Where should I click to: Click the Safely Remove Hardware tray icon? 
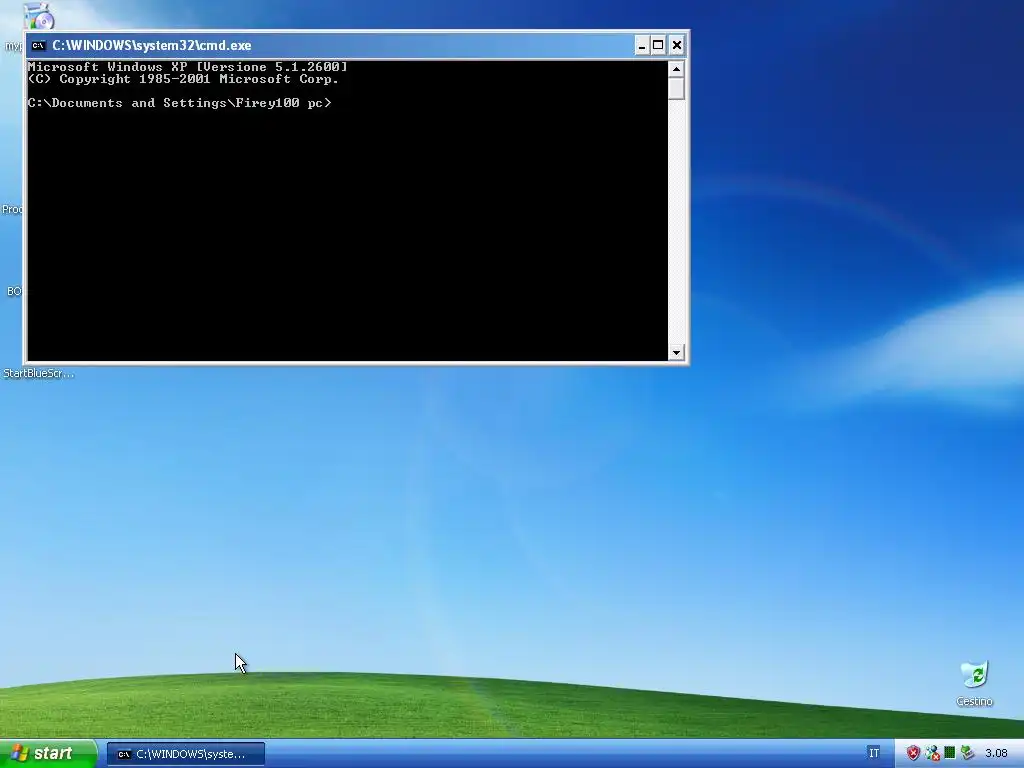(x=967, y=754)
